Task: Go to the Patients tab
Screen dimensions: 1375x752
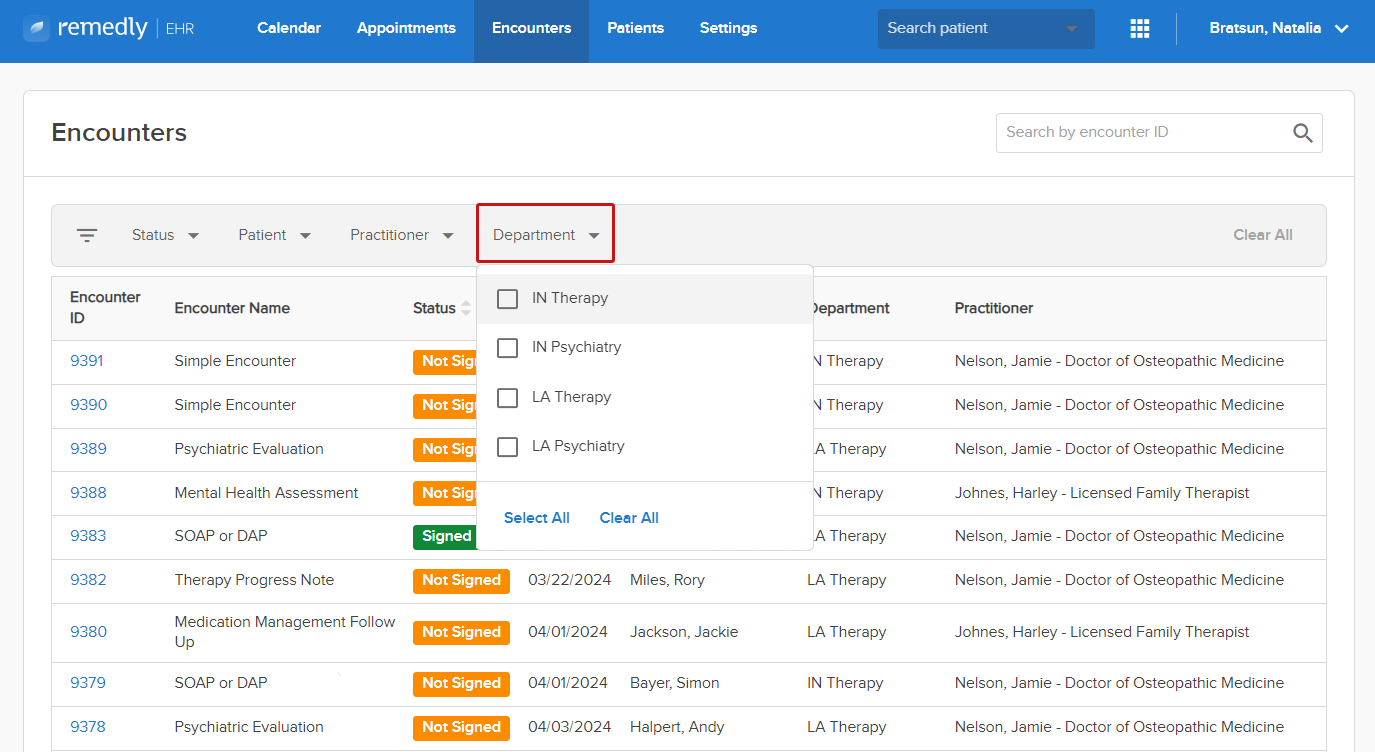Action: pos(635,28)
